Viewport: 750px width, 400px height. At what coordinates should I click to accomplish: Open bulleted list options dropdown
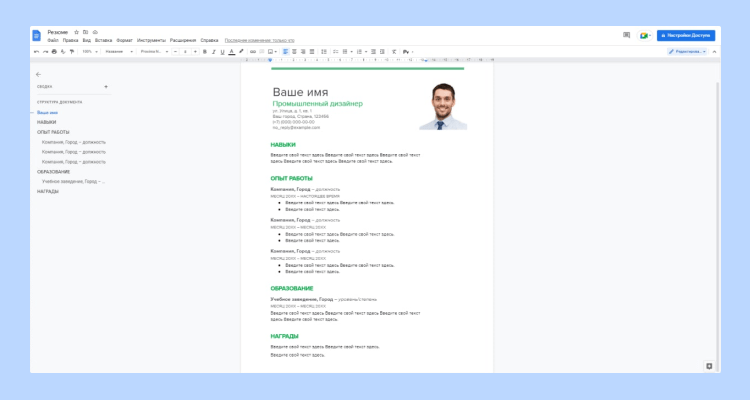point(352,52)
